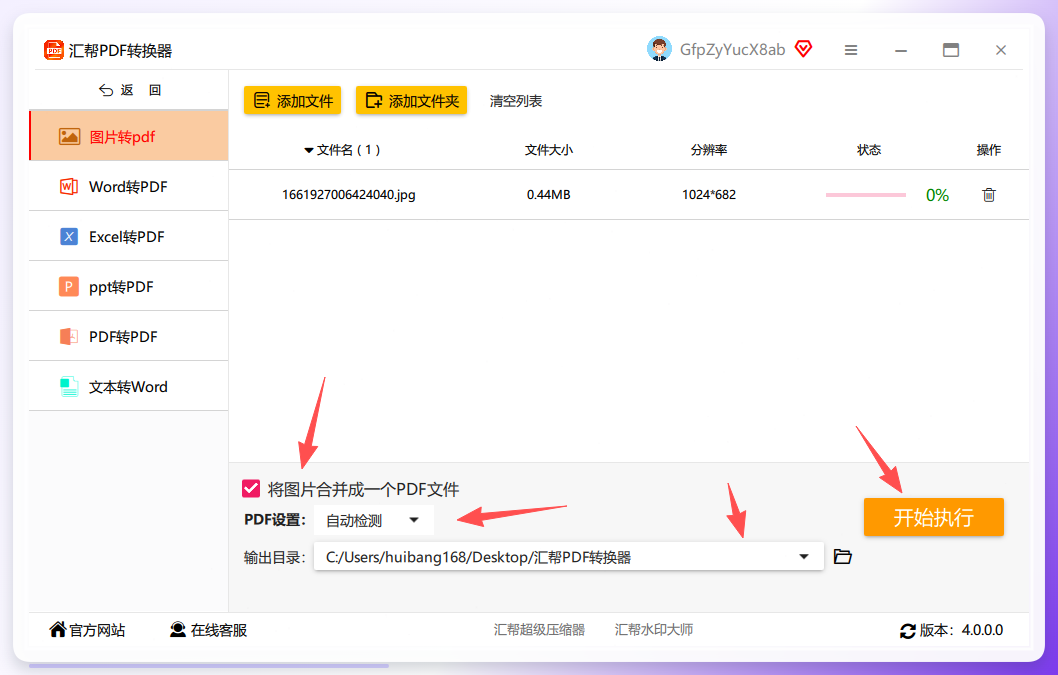
Task: Click the output path text field
Action: point(569,557)
